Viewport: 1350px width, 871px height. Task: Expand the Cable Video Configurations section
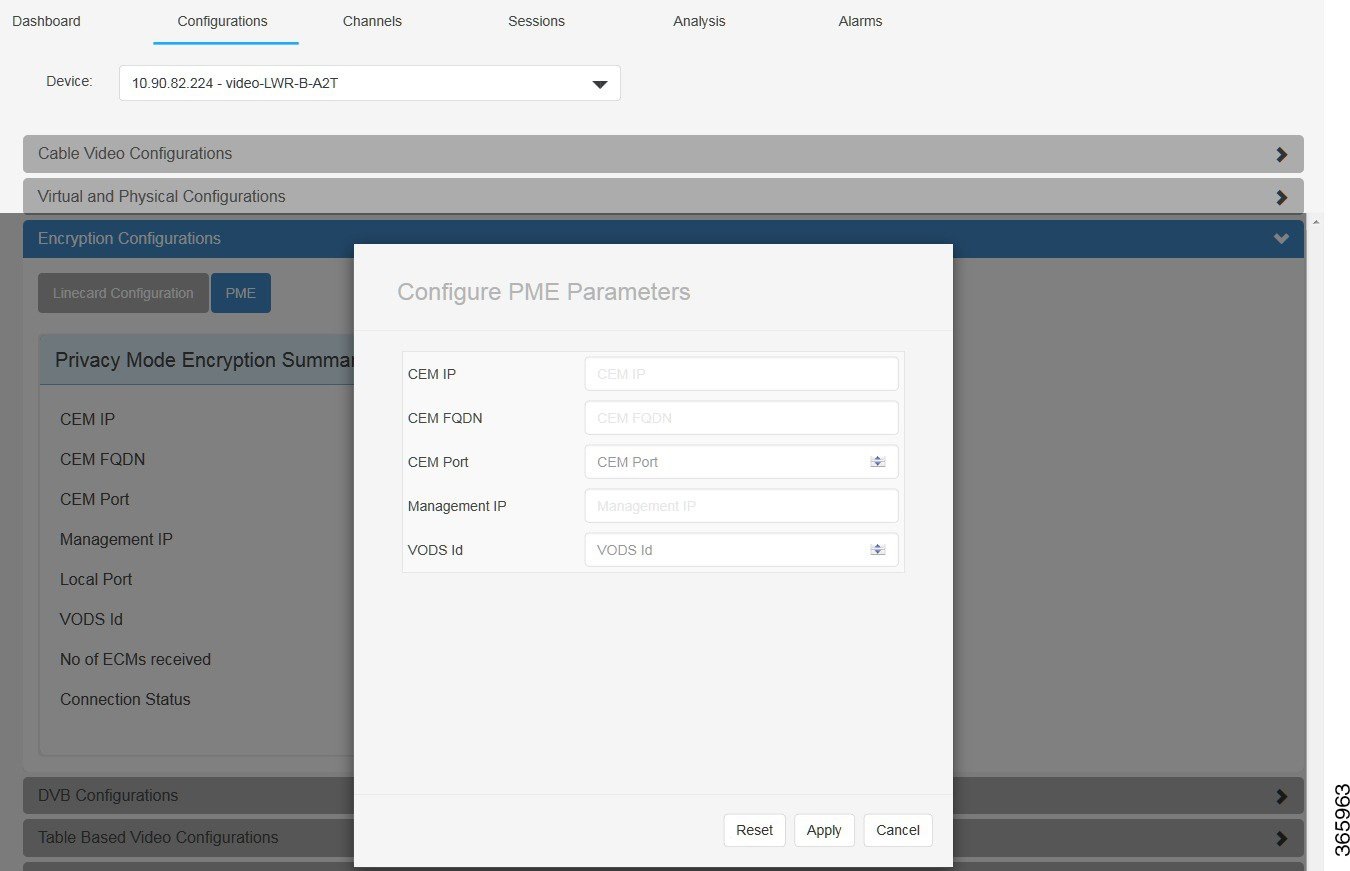click(x=1281, y=153)
